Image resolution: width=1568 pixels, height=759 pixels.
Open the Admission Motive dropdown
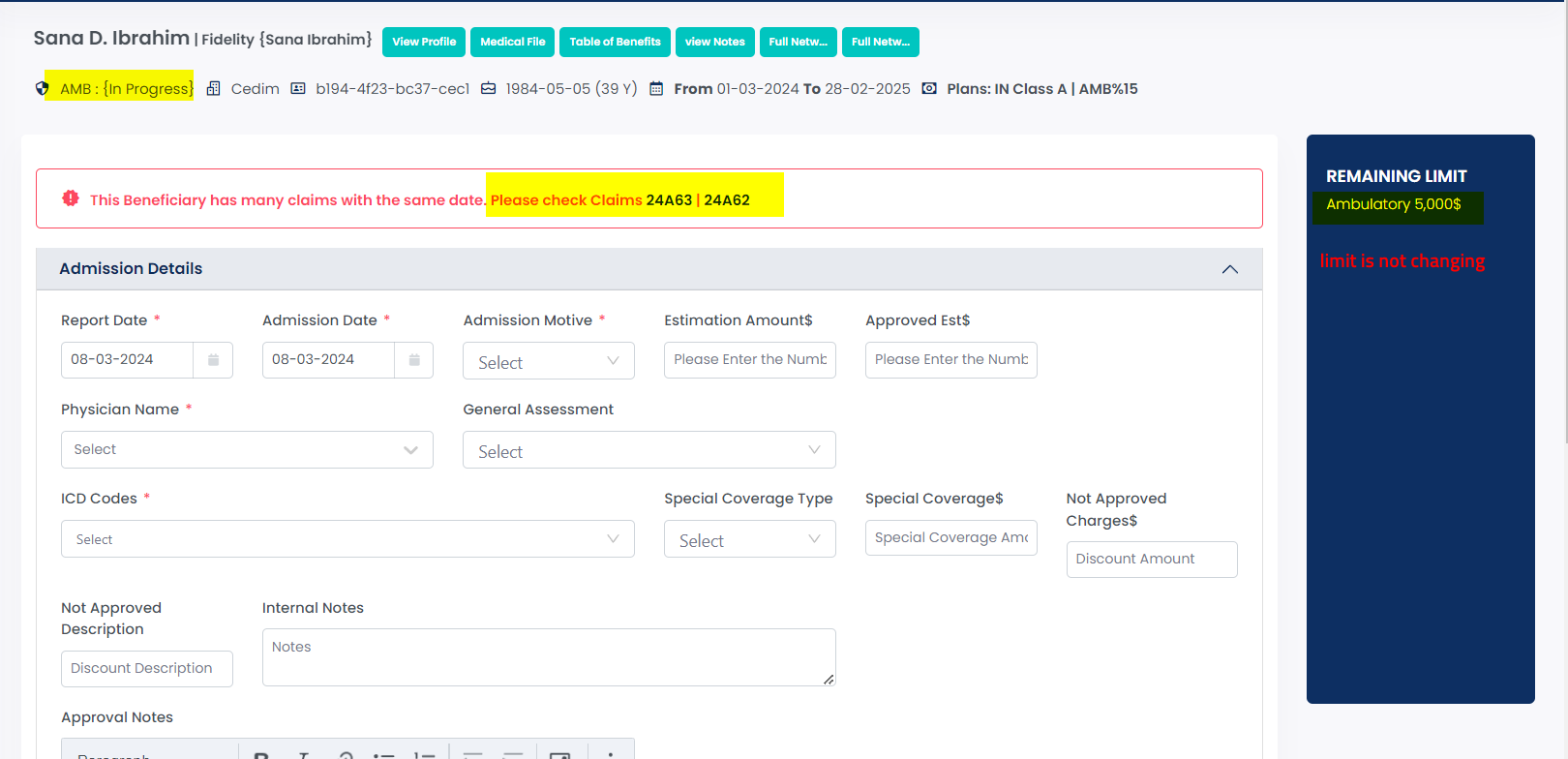(x=548, y=361)
